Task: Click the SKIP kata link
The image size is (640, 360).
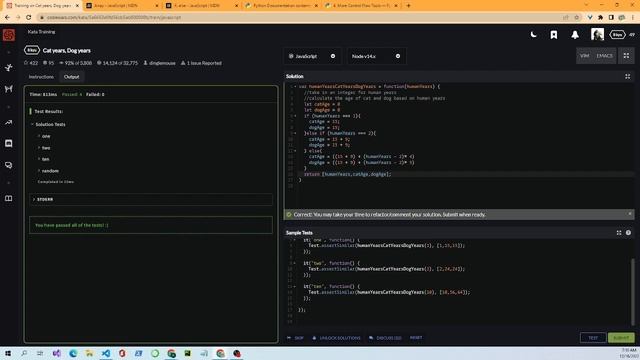Action: 296,338
